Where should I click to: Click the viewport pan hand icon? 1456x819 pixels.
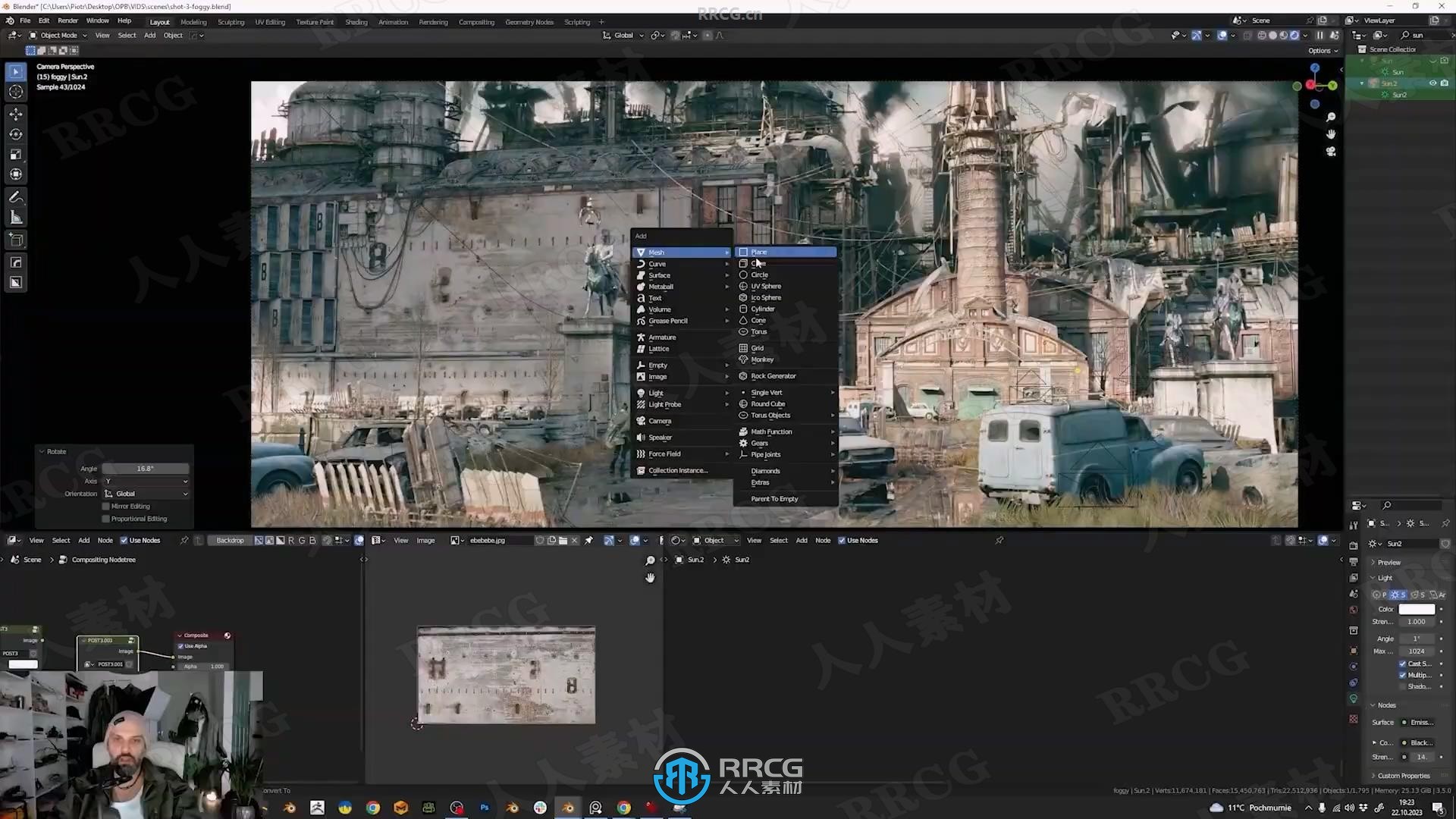pos(1331,134)
